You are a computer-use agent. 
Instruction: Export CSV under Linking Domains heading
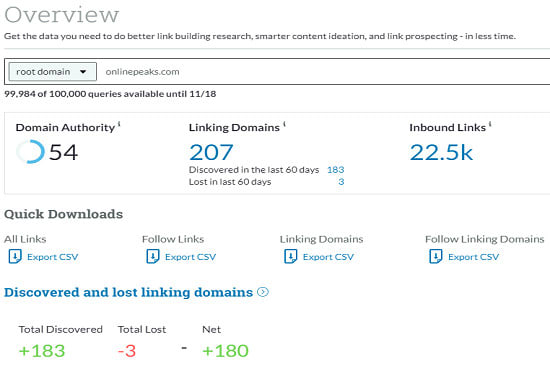tap(328, 257)
